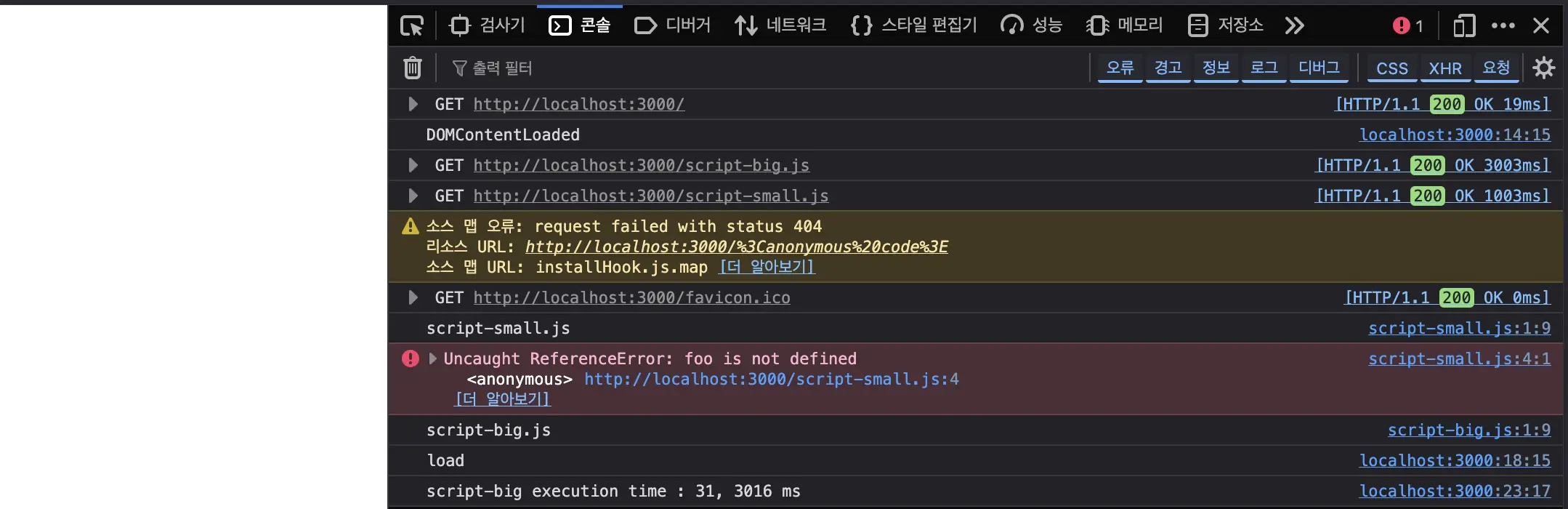Expand the GET script-small.js request row
Image resolution: width=1568 pixels, height=509 pixels.
click(413, 196)
